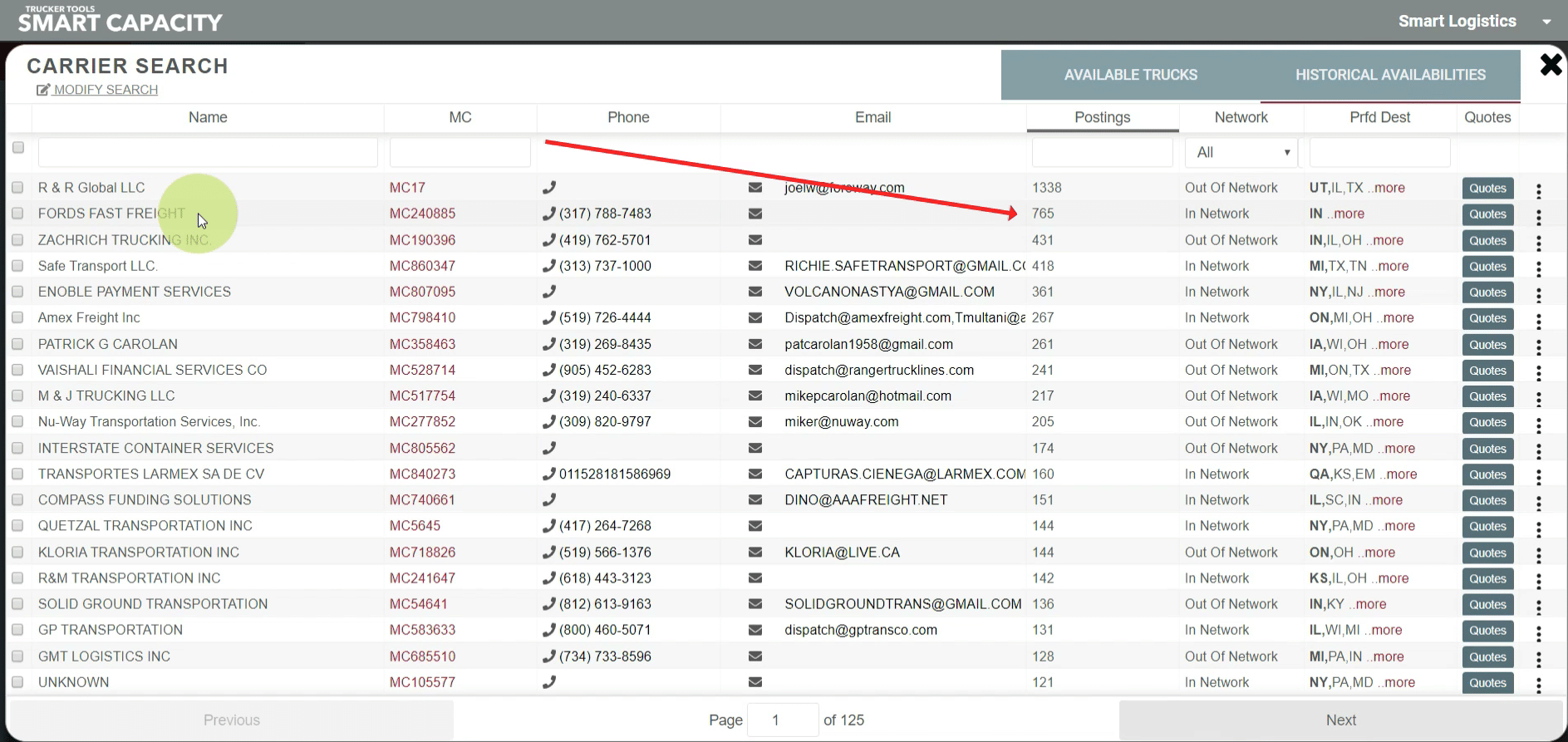The width and height of the screenshot is (1568, 742).
Task: Click the Previous page button
Action: 232,720
